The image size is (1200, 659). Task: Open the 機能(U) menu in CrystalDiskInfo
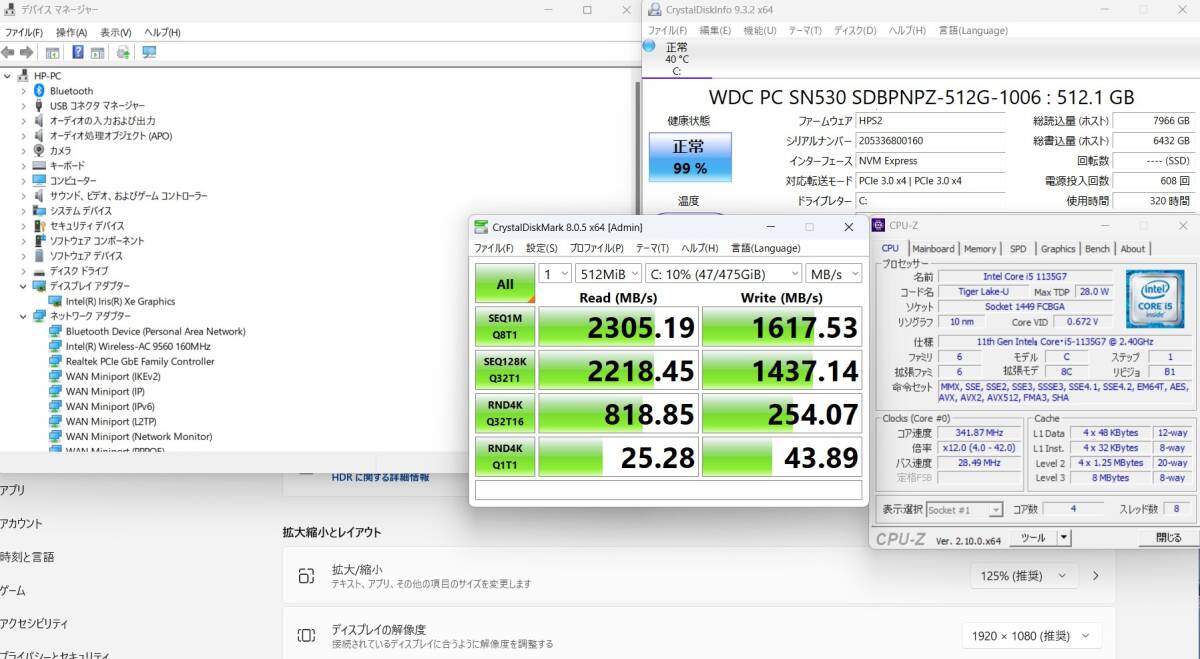(759, 30)
